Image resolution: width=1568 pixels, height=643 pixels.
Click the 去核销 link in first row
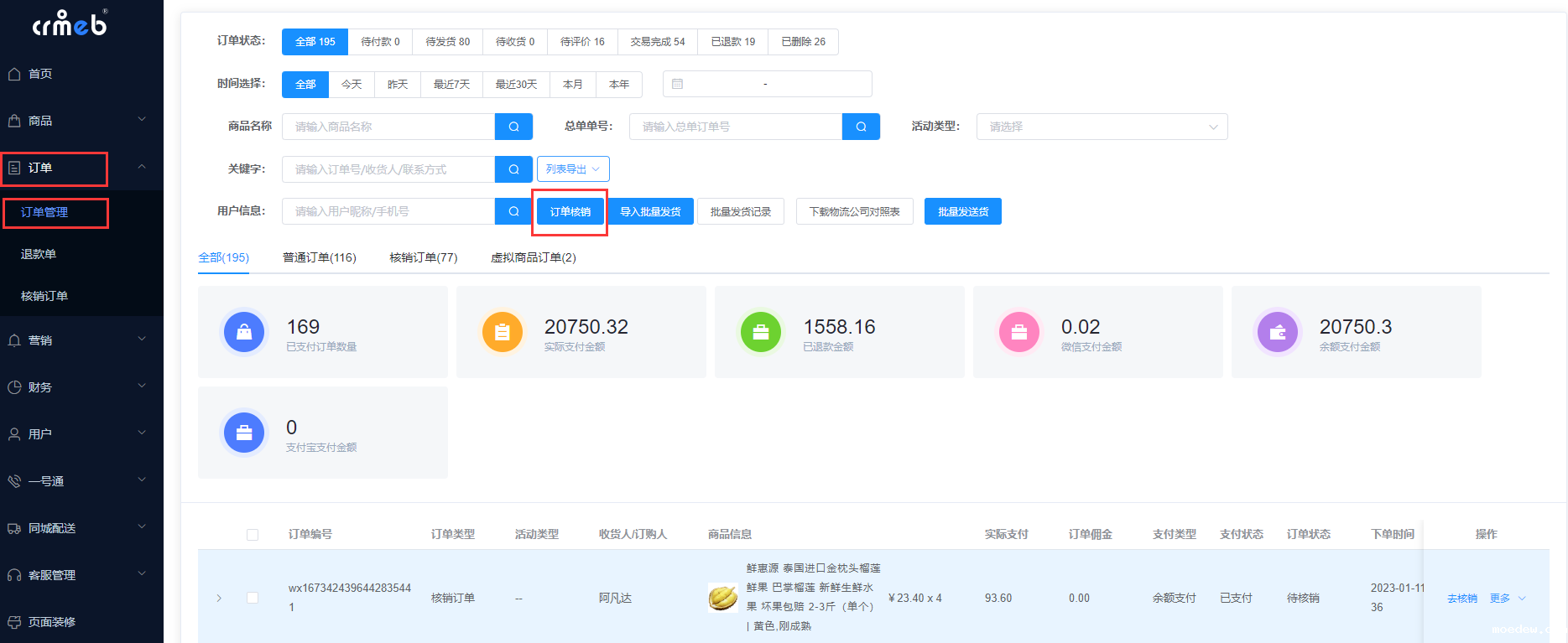click(1461, 599)
